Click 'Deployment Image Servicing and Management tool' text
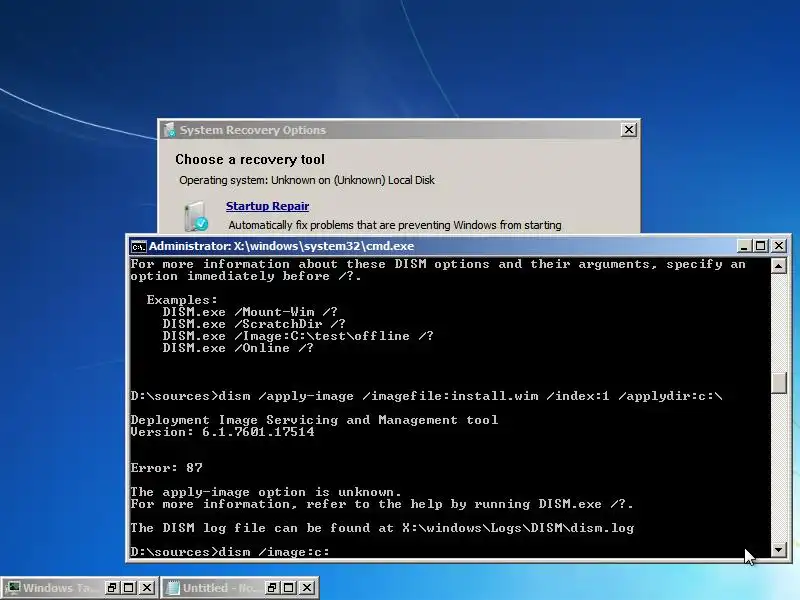Viewport: 800px width, 600px height. tap(314, 420)
